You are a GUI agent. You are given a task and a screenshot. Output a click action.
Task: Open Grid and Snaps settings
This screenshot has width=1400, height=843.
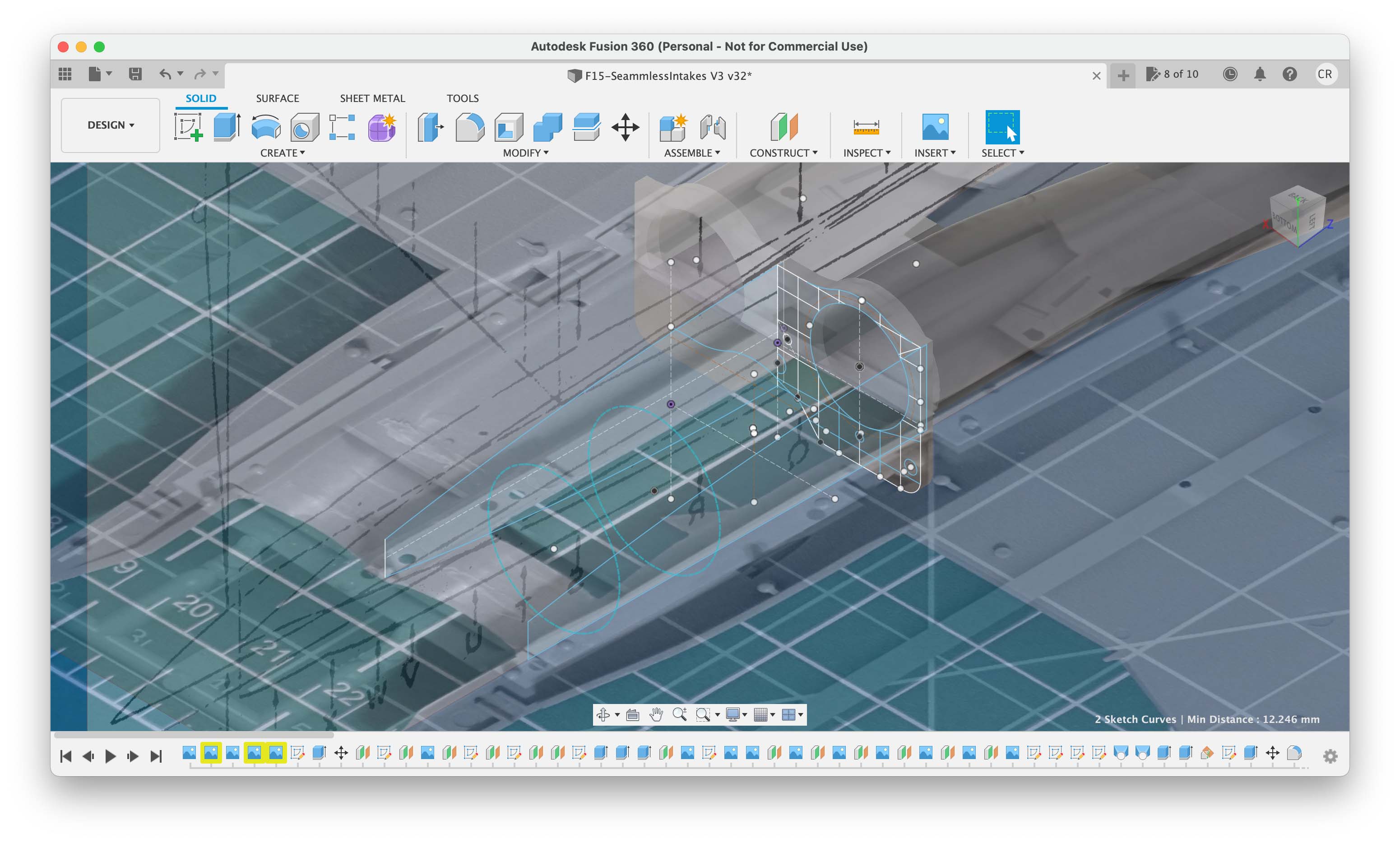point(765,715)
